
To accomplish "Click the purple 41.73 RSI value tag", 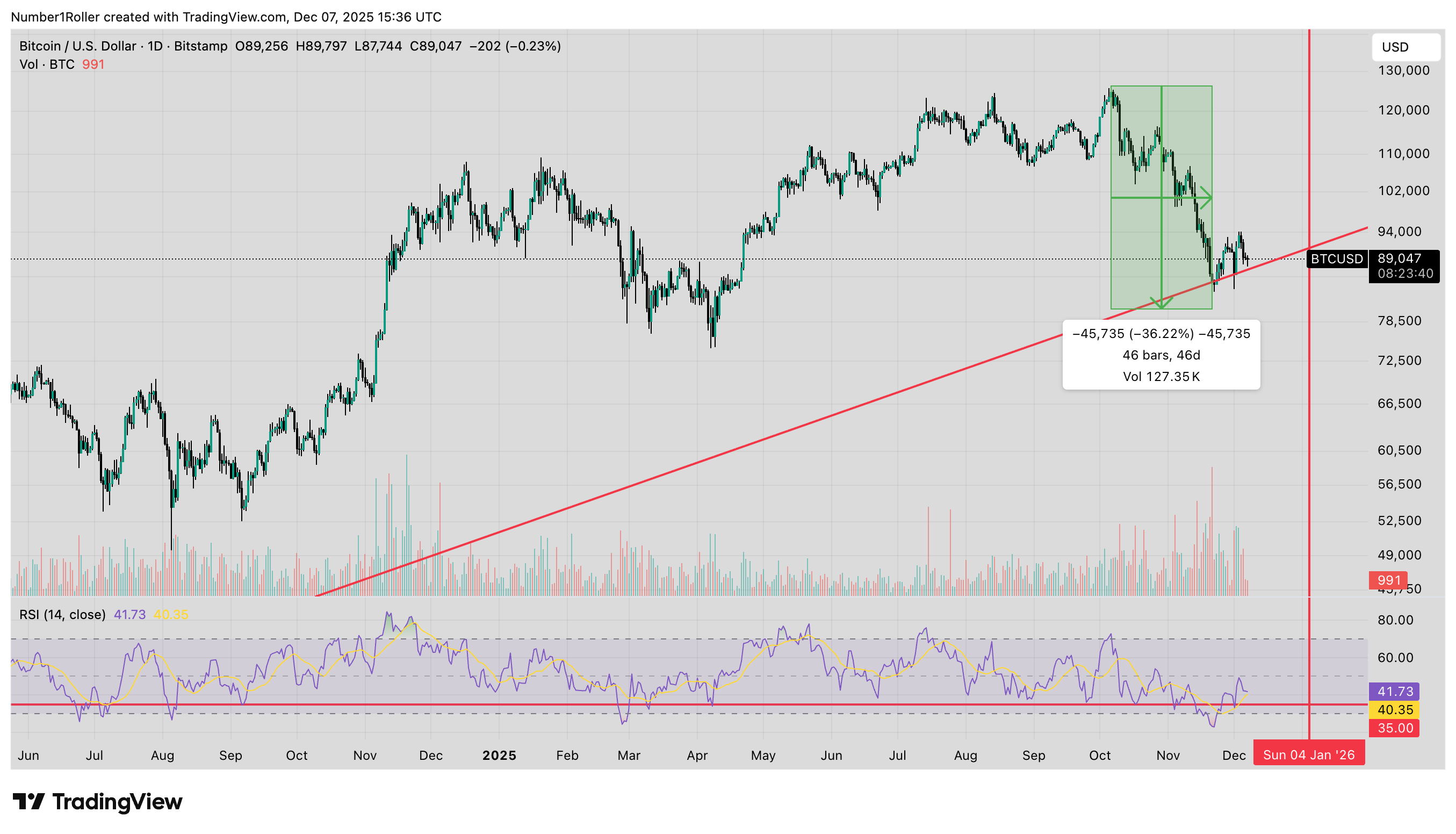I will coord(1395,692).
